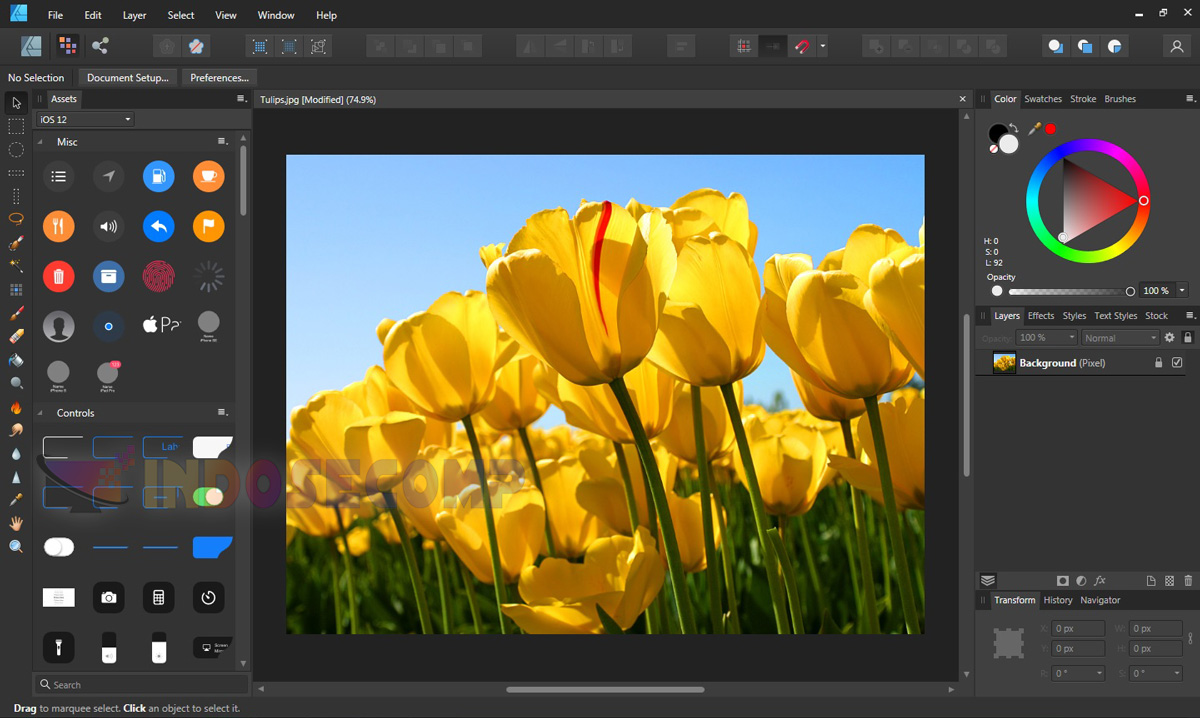Select the Smudge tool
This screenshot has width=1200, height=718.
tap(15, 430)
